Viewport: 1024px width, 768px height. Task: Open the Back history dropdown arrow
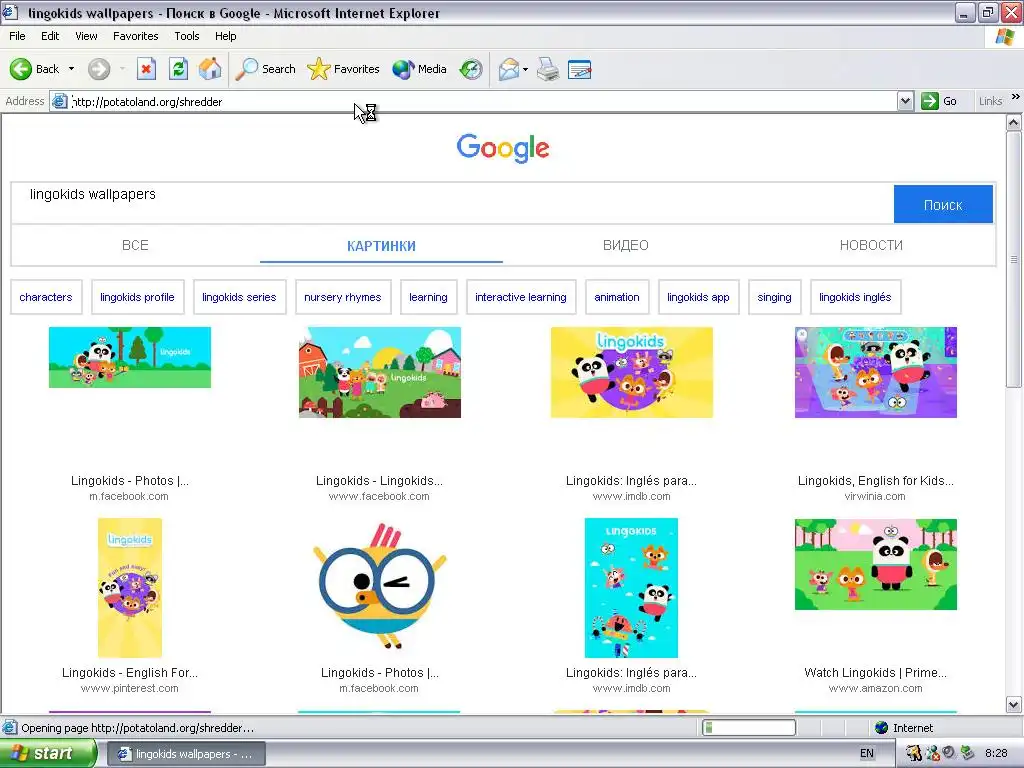pos(71,69)
